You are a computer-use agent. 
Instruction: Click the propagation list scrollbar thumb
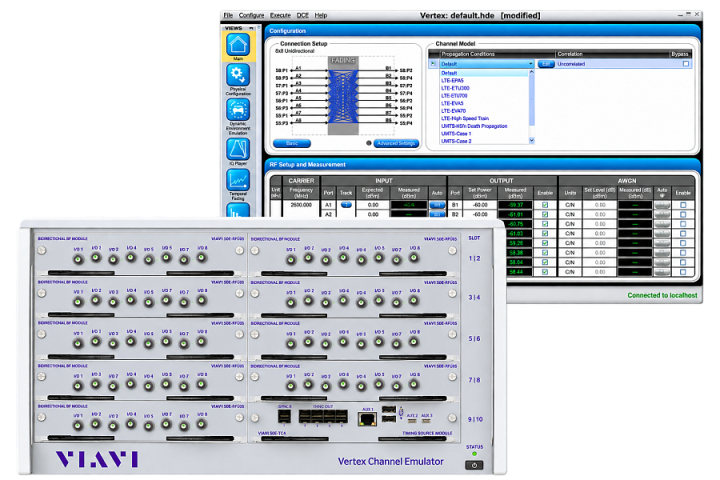(532, 100)
